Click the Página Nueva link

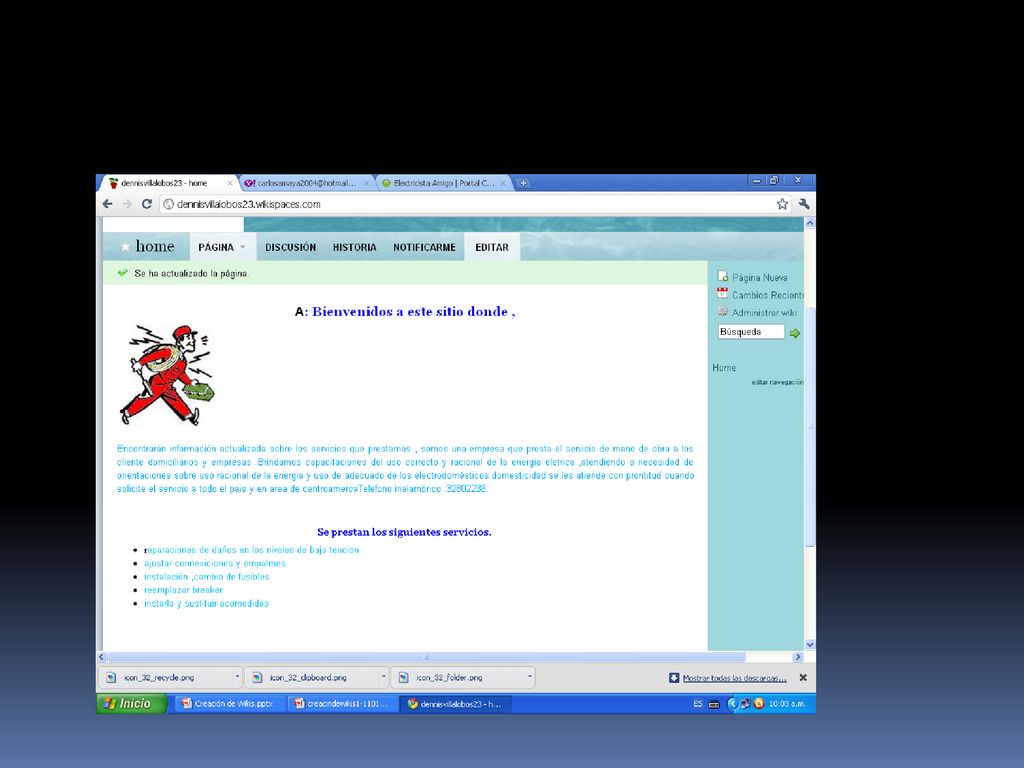tap(760, 278)
